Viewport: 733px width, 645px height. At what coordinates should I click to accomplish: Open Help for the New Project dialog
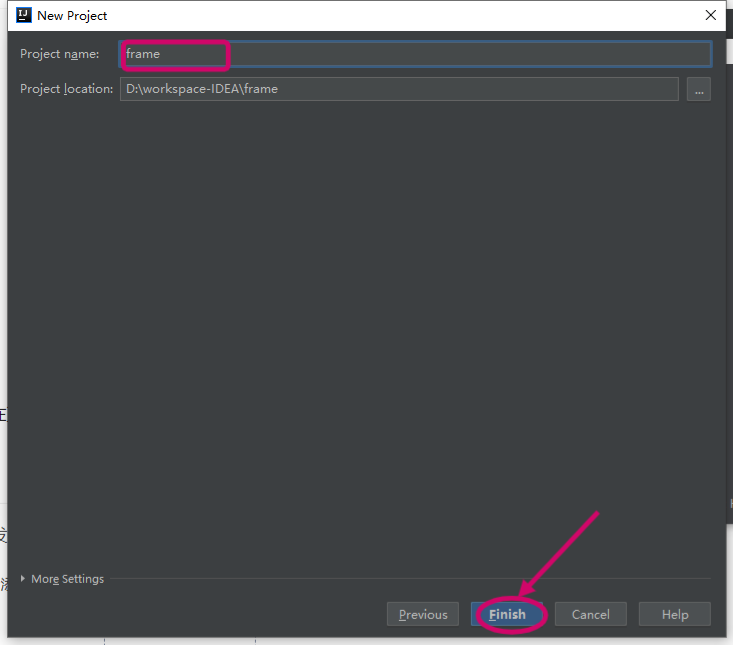pos(675,614)
